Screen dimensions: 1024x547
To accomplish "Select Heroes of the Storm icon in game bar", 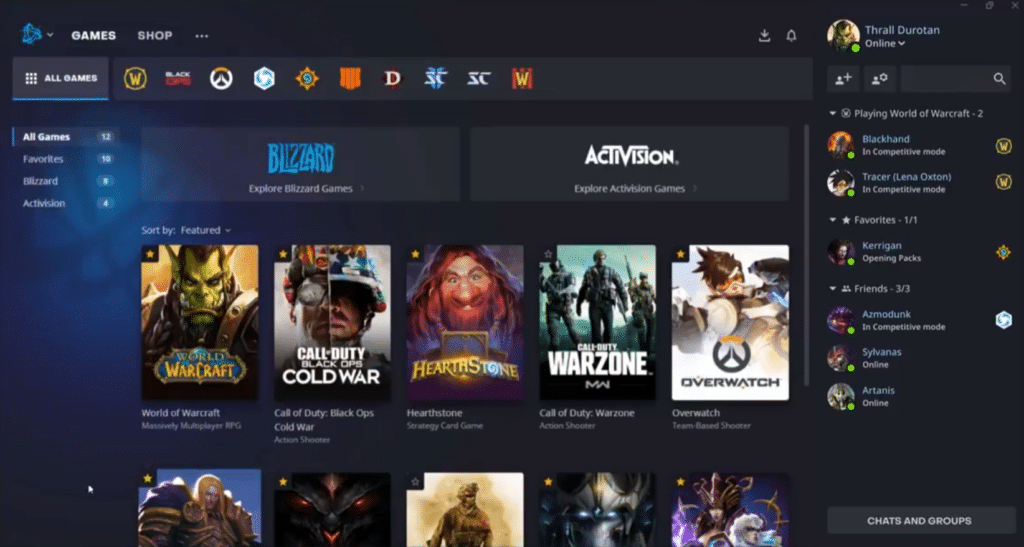I will 264,79.
